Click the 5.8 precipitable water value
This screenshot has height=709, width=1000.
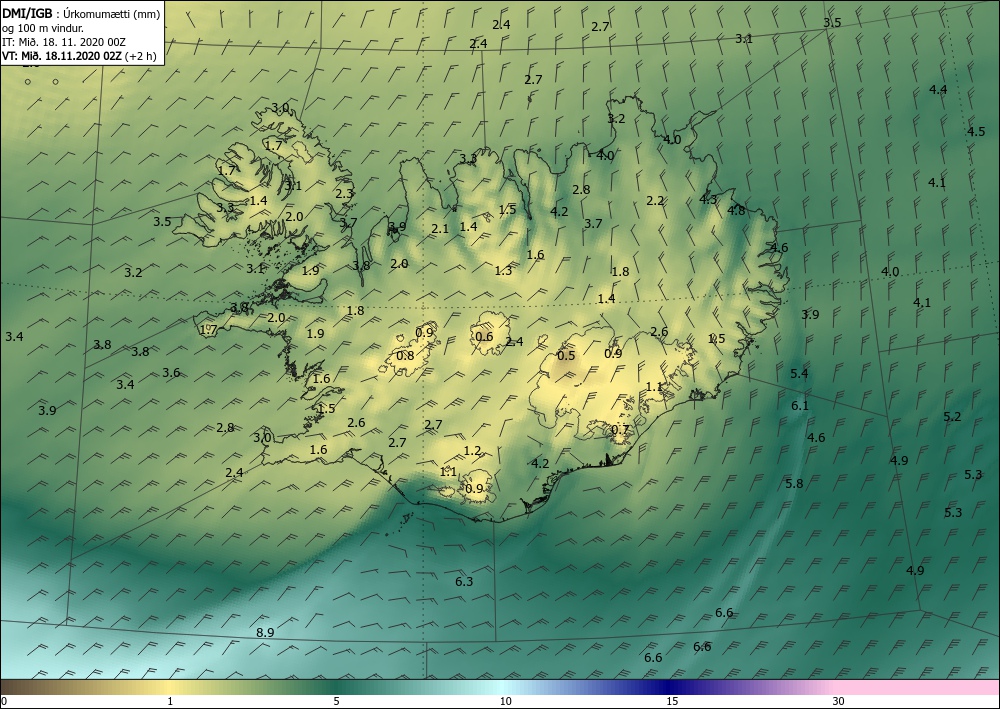[794, 483]
